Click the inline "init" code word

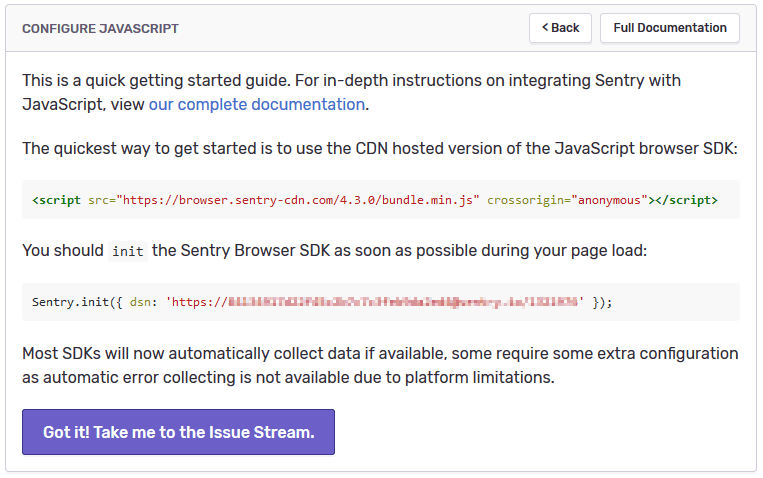tap(128, 251)
